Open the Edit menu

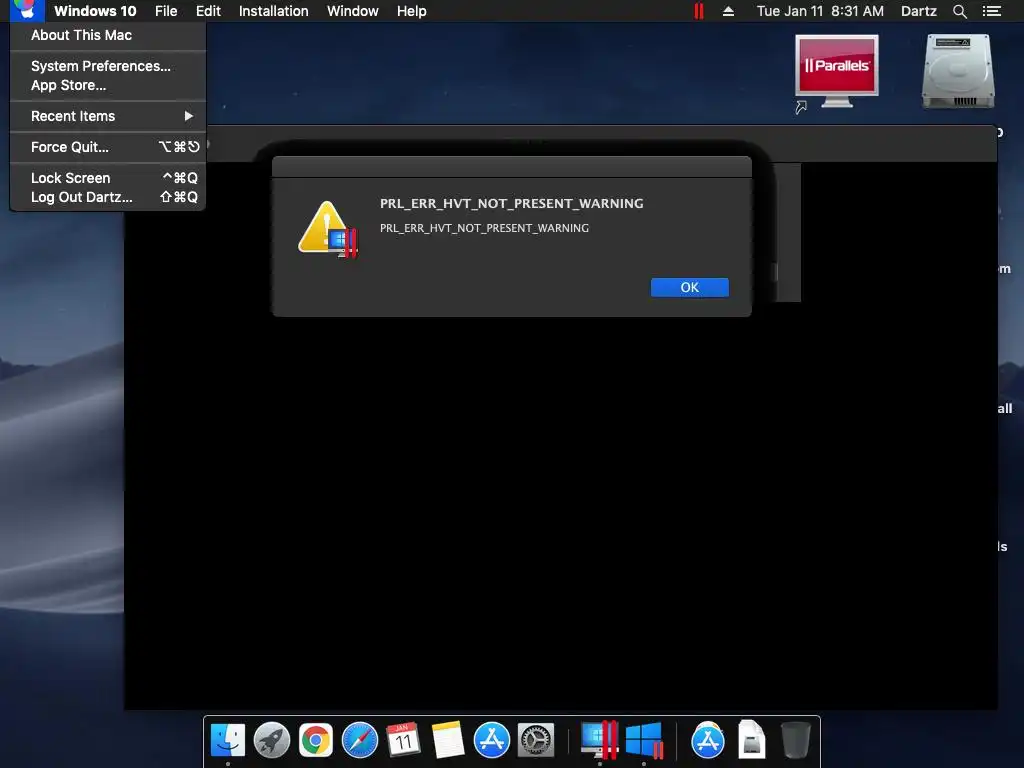(x=208, y=11)
